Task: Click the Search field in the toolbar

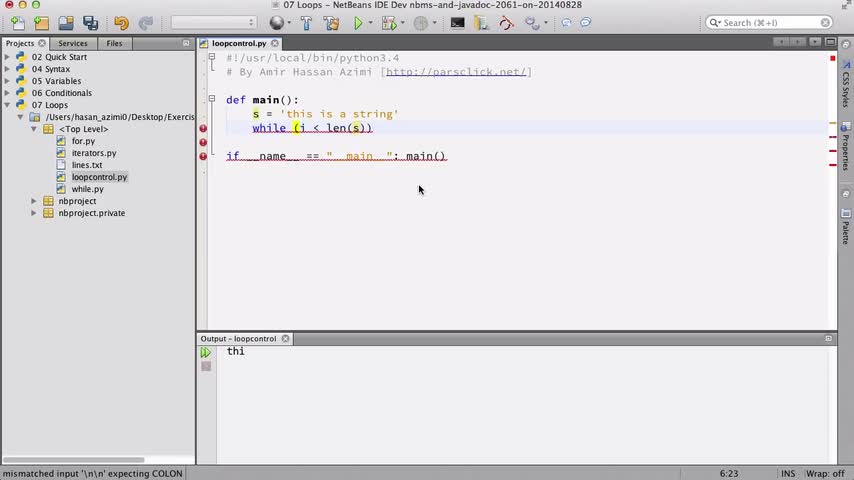Action: 768,22
